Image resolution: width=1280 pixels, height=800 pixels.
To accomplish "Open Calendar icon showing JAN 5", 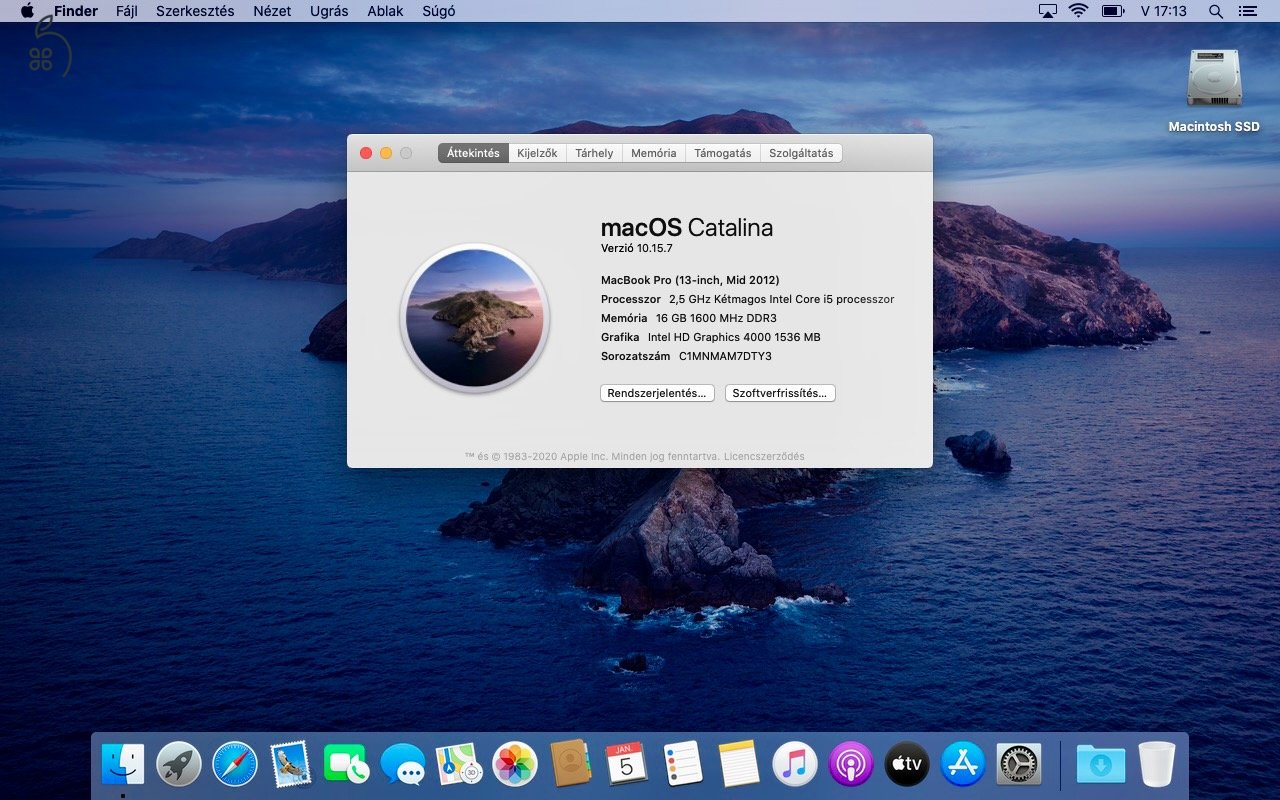I will click(x=627, y=765).
